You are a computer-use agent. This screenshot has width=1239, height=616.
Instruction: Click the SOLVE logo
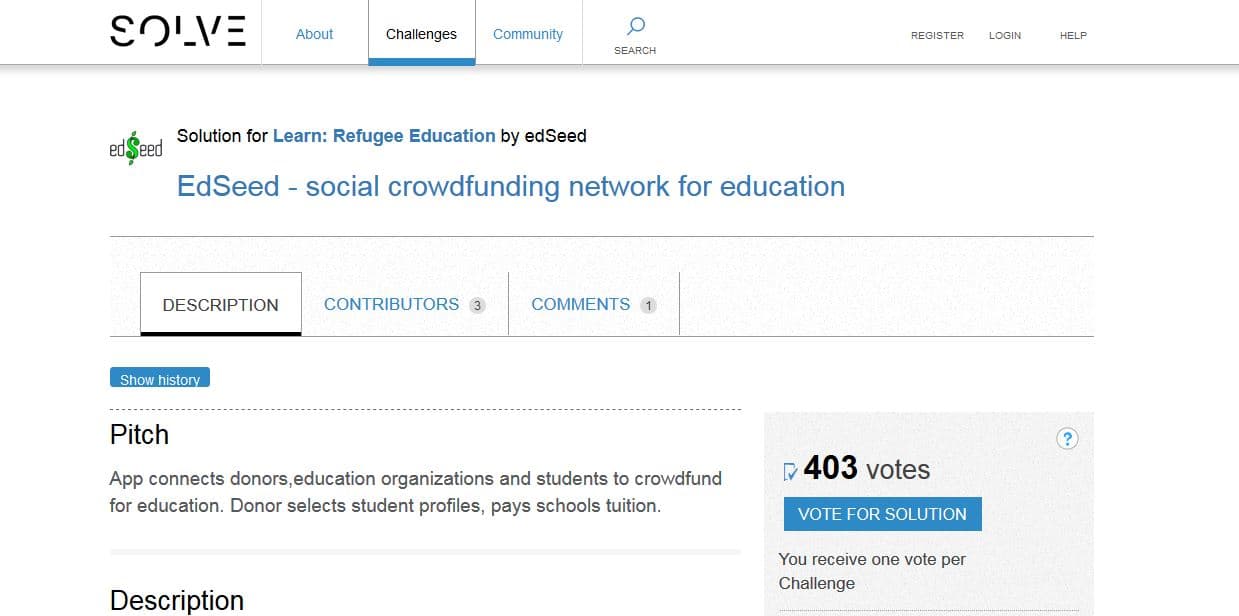[178, 32]
